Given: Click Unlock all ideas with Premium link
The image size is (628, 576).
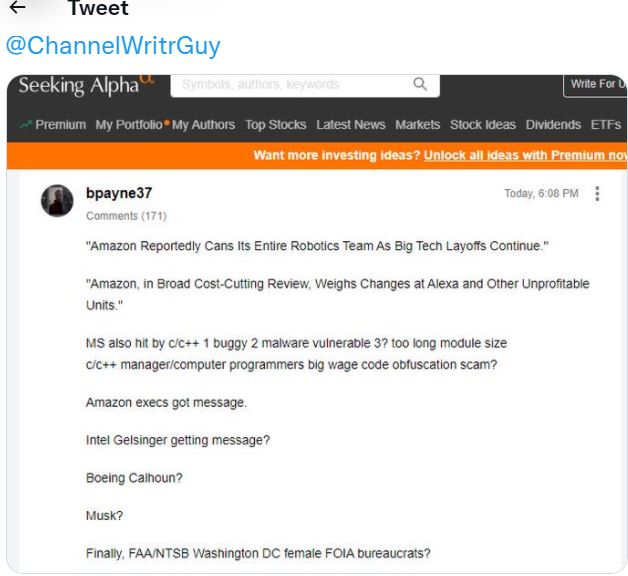Looking at the screenshot, I should tap(525, 155).
